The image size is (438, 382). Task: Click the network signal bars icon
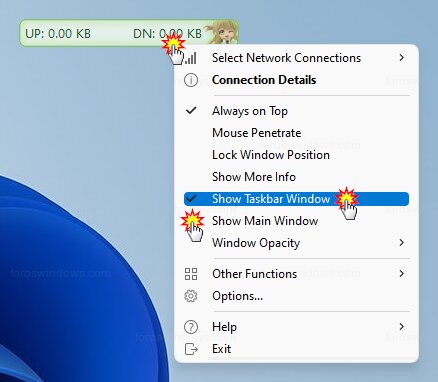[191, 58]
